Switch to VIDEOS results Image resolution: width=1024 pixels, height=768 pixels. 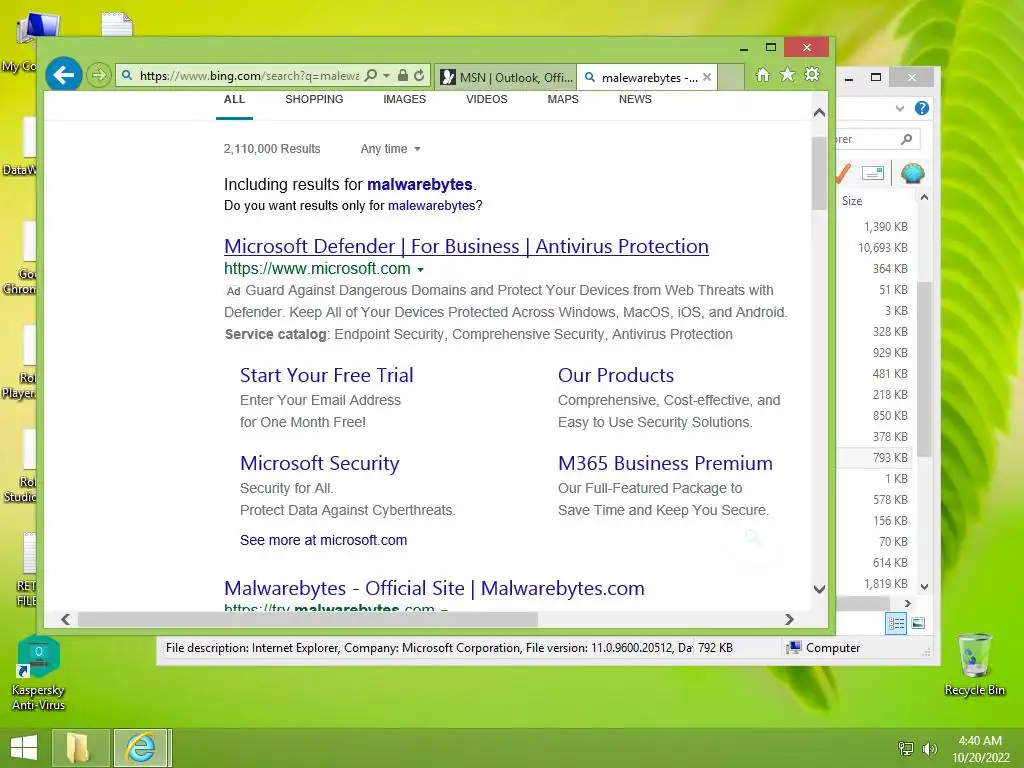pos(487,99)
